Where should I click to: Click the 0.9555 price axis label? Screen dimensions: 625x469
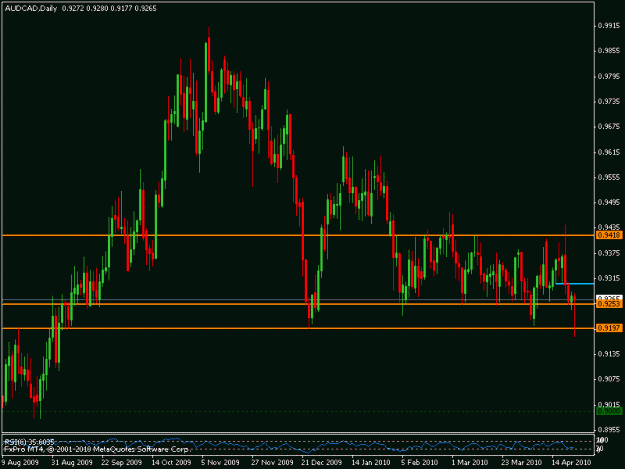point(609,177)
